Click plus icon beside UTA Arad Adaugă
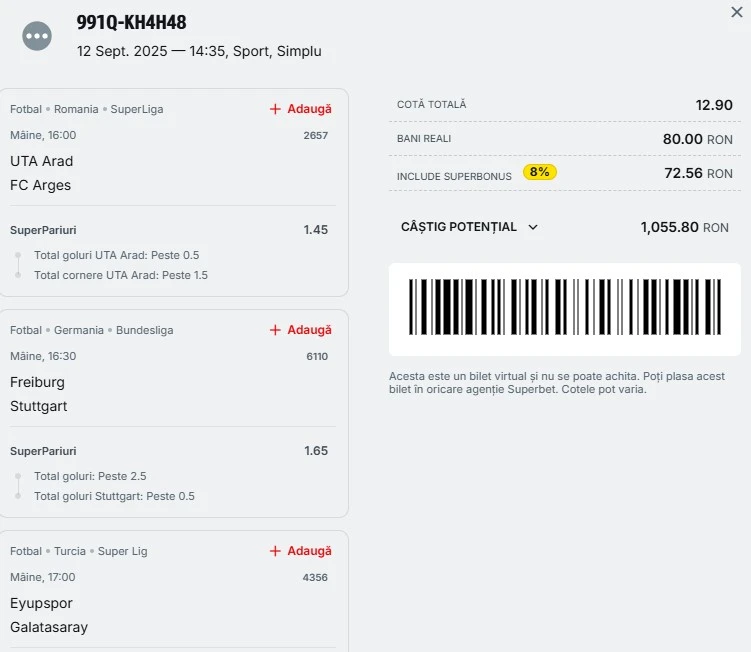 click(275, 109)
